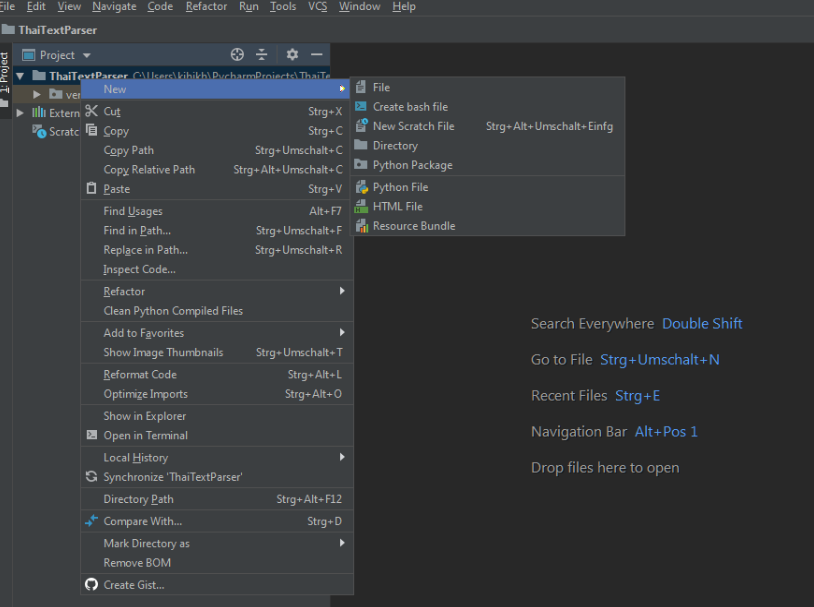Screen dimensions: 814x607
Task: Click the Directory folder icon in submenu
Action: click(361, 145)
